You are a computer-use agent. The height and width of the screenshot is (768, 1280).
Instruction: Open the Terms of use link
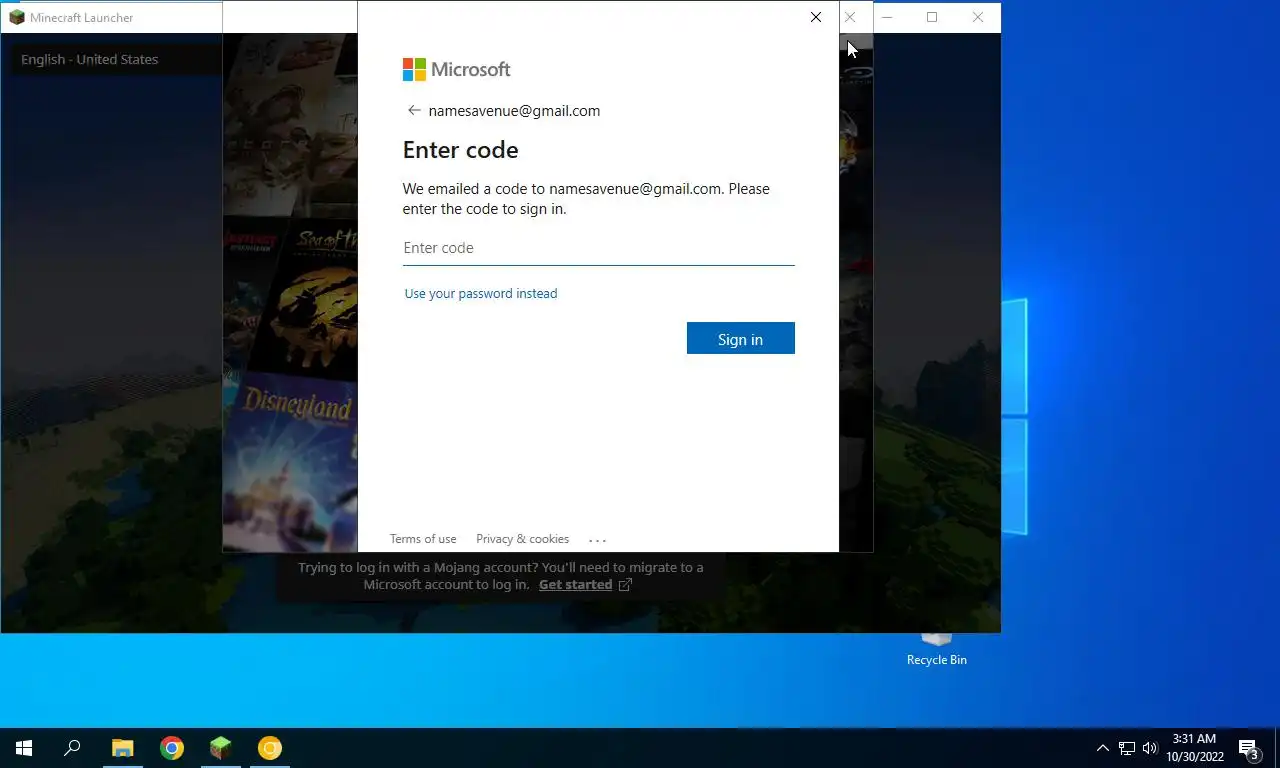(423, 539)
